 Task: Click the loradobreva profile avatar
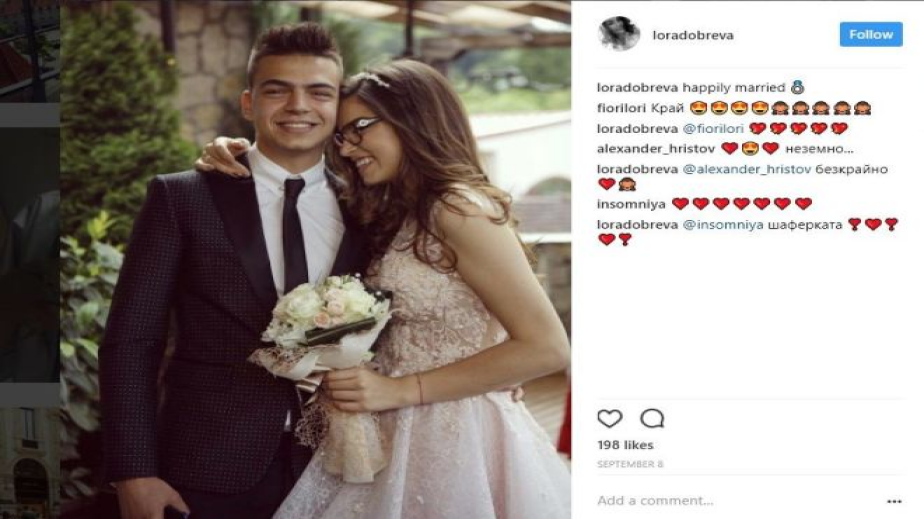point(619,34)
